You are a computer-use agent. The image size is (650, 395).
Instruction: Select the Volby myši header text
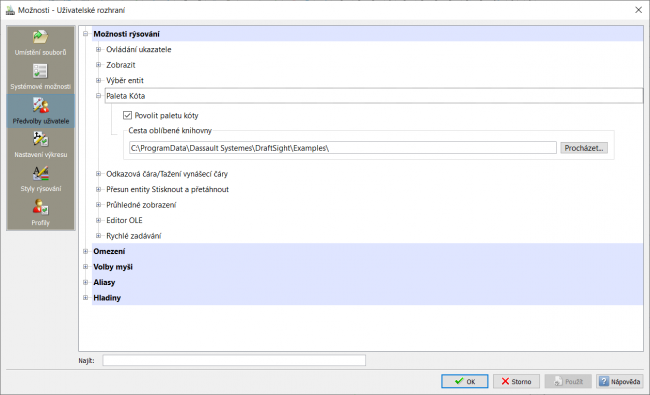click(x=113, y=267)
